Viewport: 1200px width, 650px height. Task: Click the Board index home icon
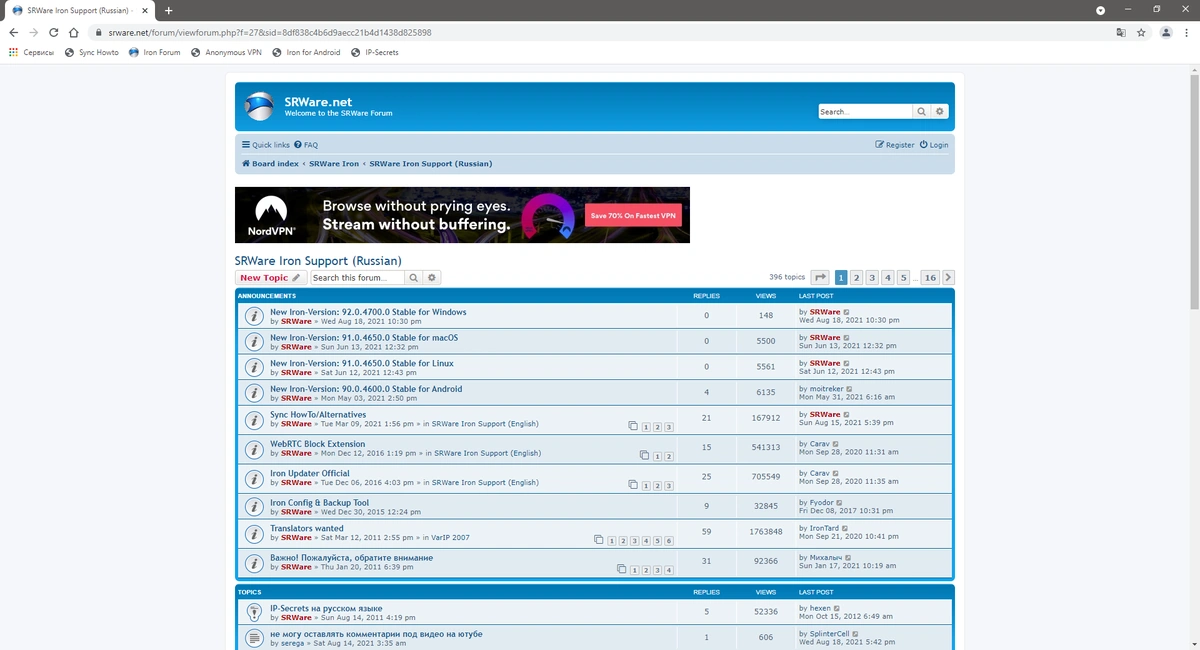(246, 163)
